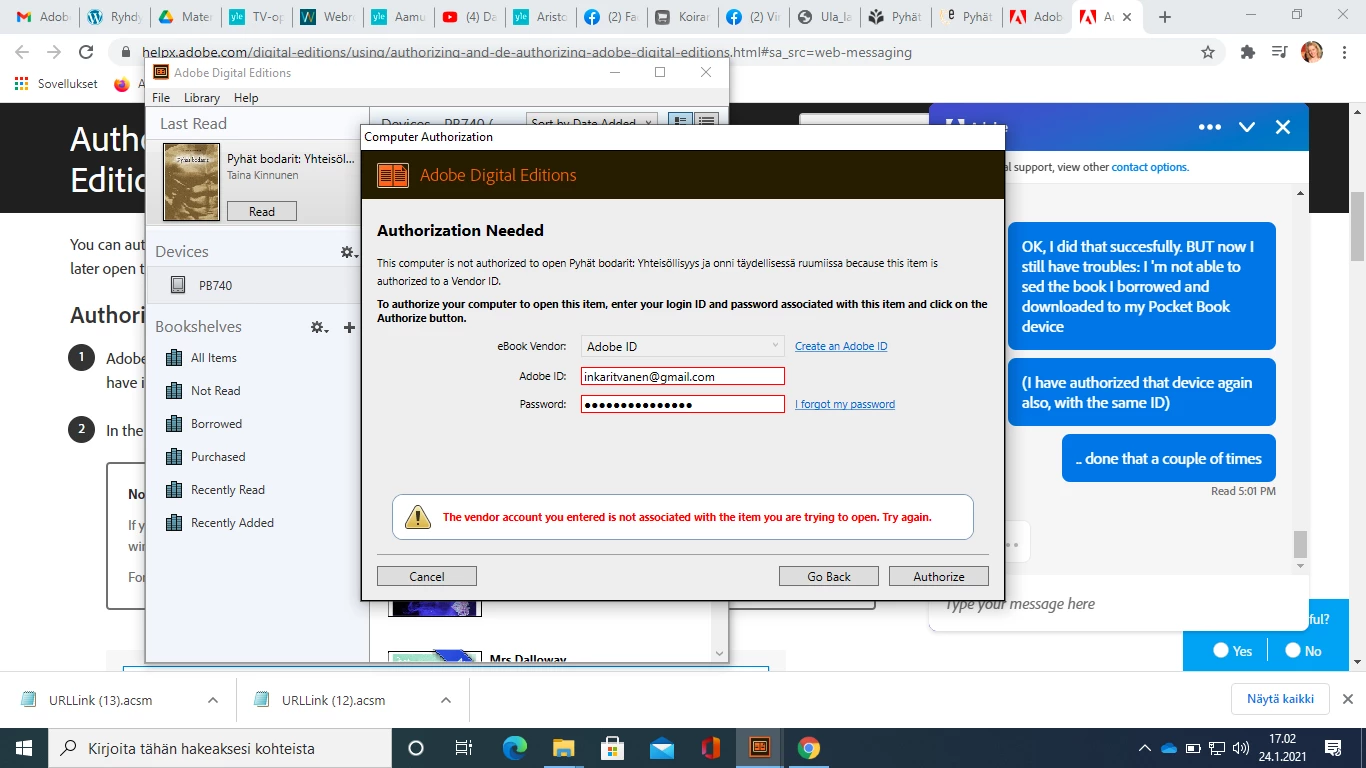Switch library to thumbnail view
The height and width of the screenshot is (768, 1366).
(680, 123)
